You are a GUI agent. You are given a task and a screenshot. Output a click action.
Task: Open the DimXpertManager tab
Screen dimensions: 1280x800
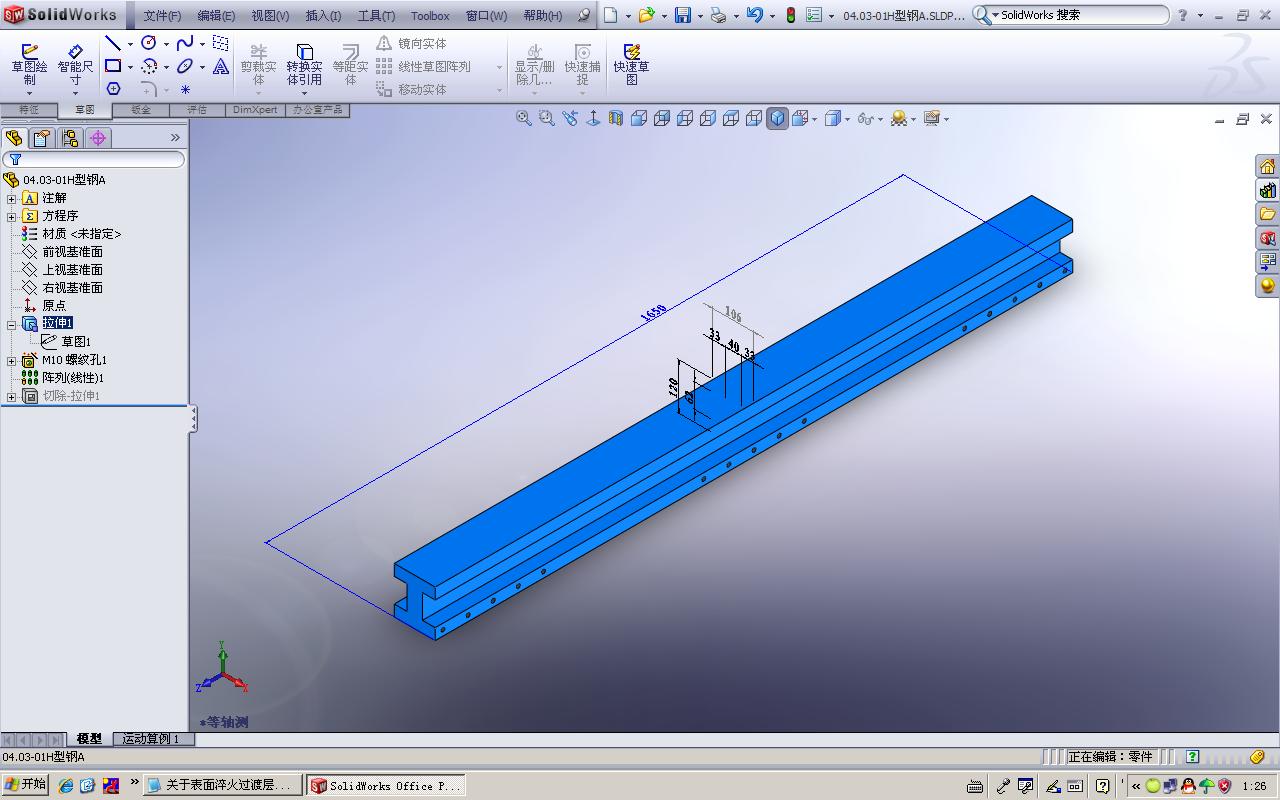(x=98, y=138)
